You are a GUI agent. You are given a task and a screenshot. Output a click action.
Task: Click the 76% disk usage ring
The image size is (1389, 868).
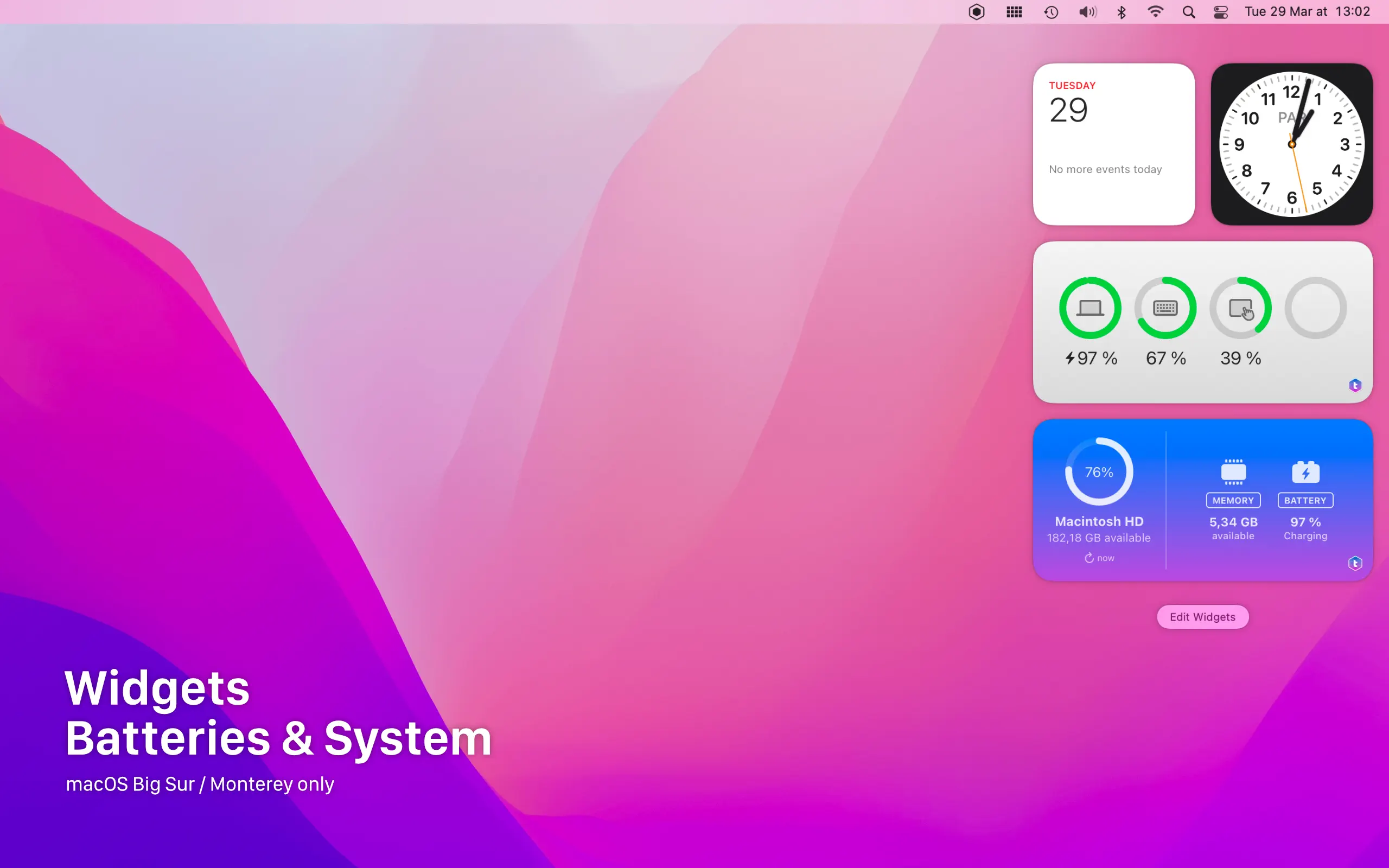click(x=1099, y=472)
